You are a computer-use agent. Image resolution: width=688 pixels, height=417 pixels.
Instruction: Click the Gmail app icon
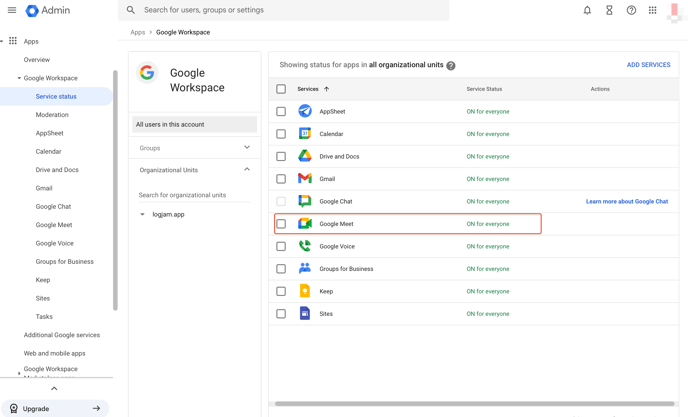click(x=305, y=178)
